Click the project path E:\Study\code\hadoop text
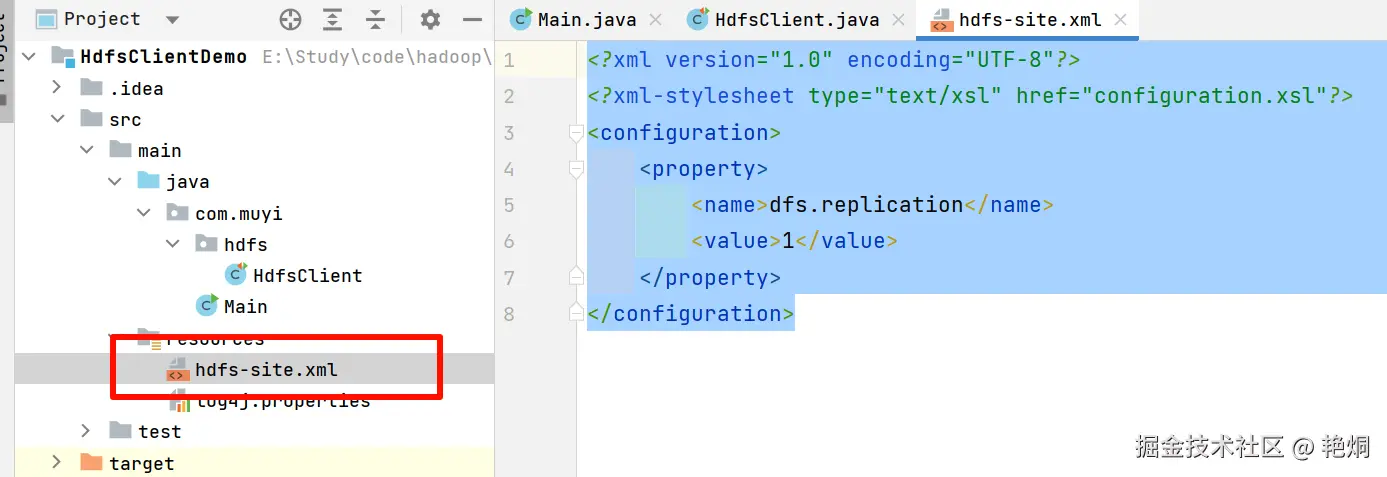Image resolution: width=1387 pixels, height=477 pixels. tap(377, 56)
